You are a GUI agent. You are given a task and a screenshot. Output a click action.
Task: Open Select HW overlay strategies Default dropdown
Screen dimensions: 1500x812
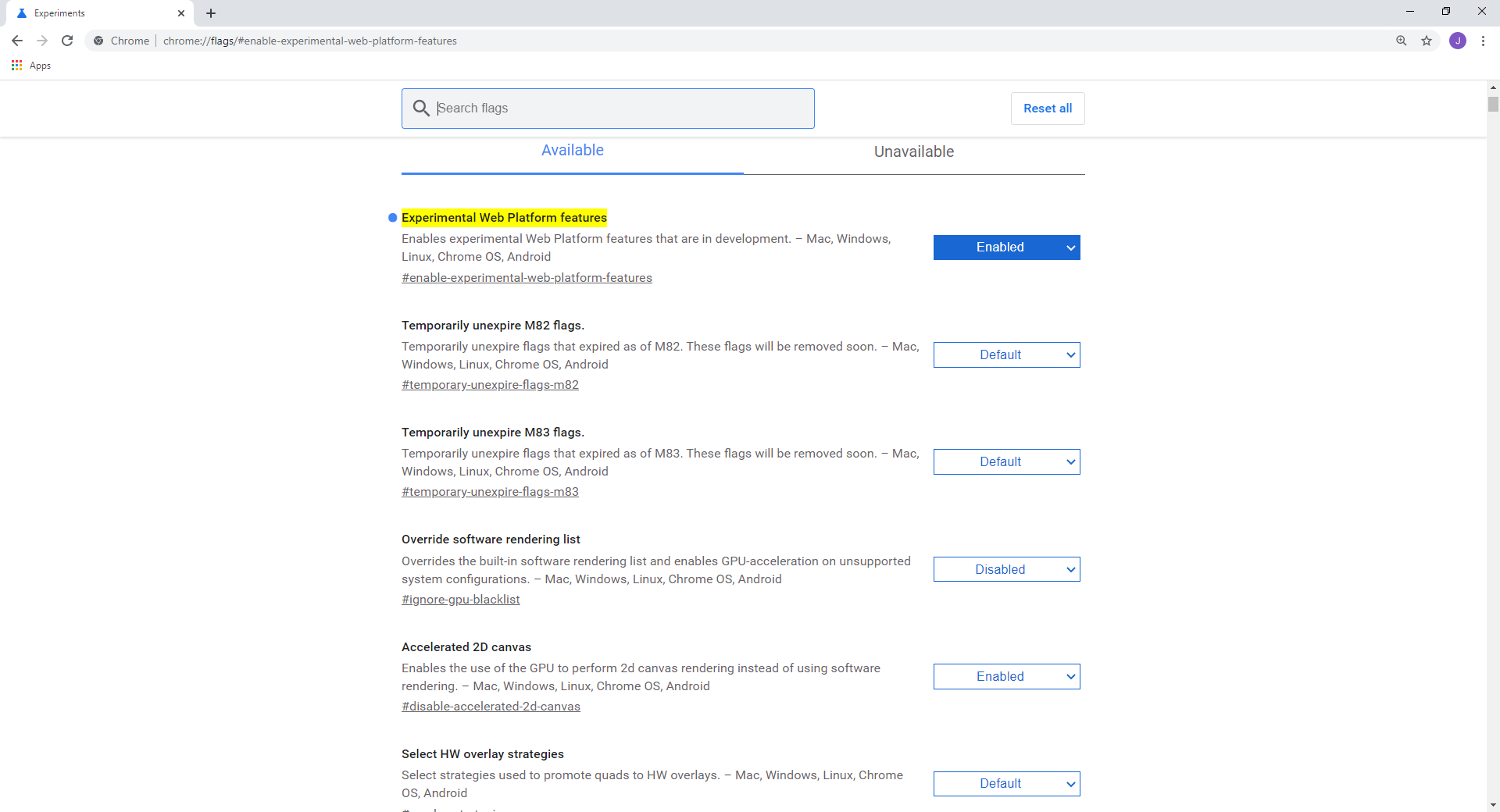coord(1007,783)
